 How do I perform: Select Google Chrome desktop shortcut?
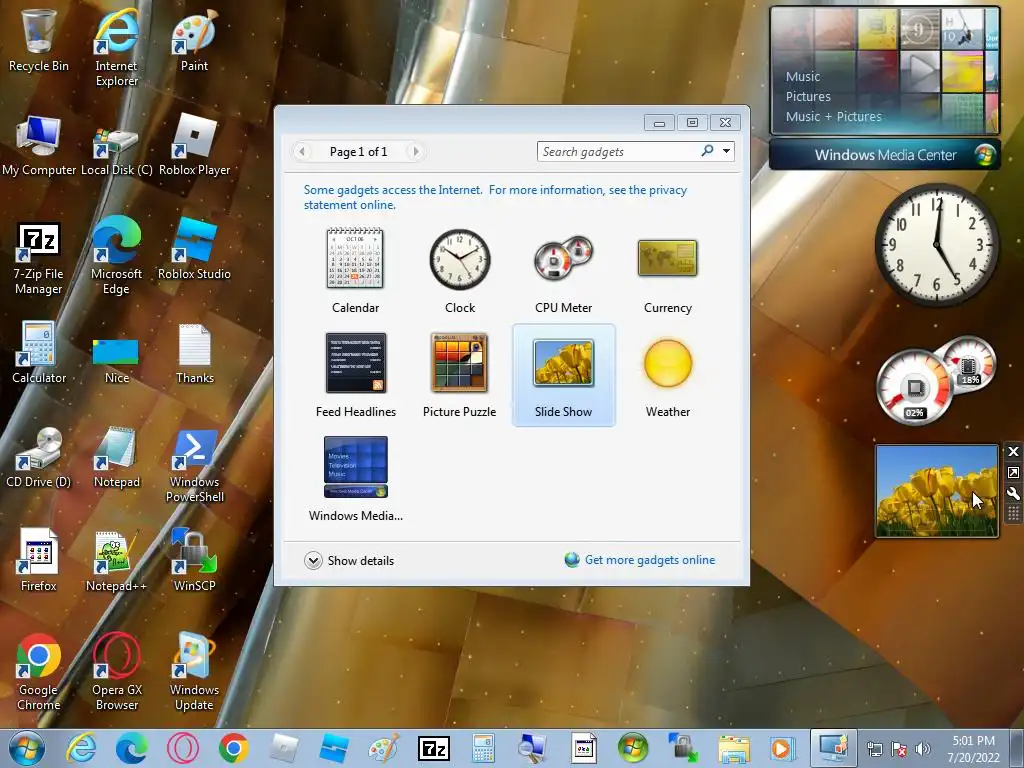pos(39,673)
